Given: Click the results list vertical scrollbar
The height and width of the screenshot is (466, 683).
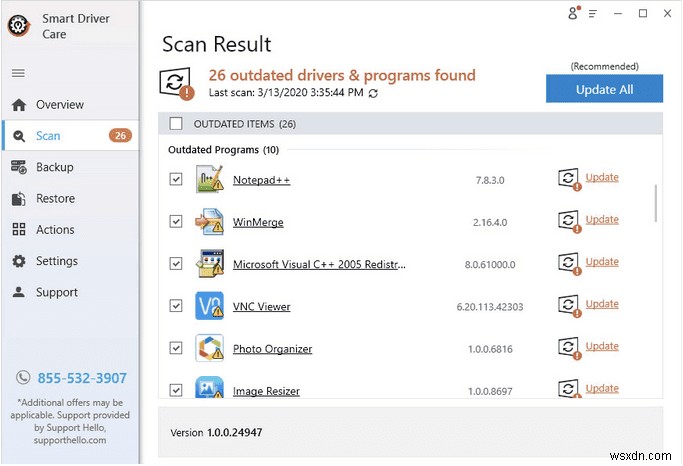Looking at the screenshot, I should pyautogui.click(x=656, y=203).
